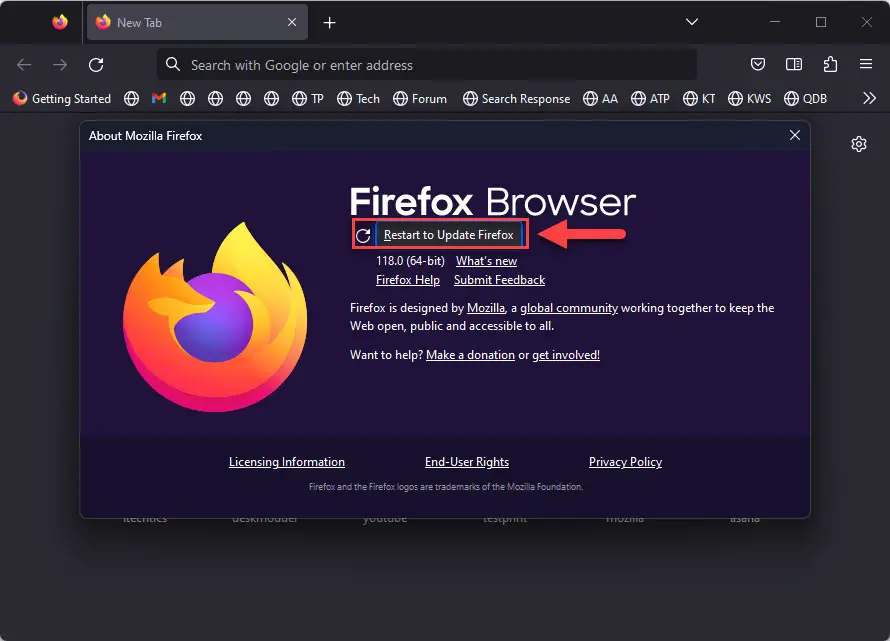890x641 pixels.
Task: Open the QDB bookmark
Action: (x=805, y=99)
